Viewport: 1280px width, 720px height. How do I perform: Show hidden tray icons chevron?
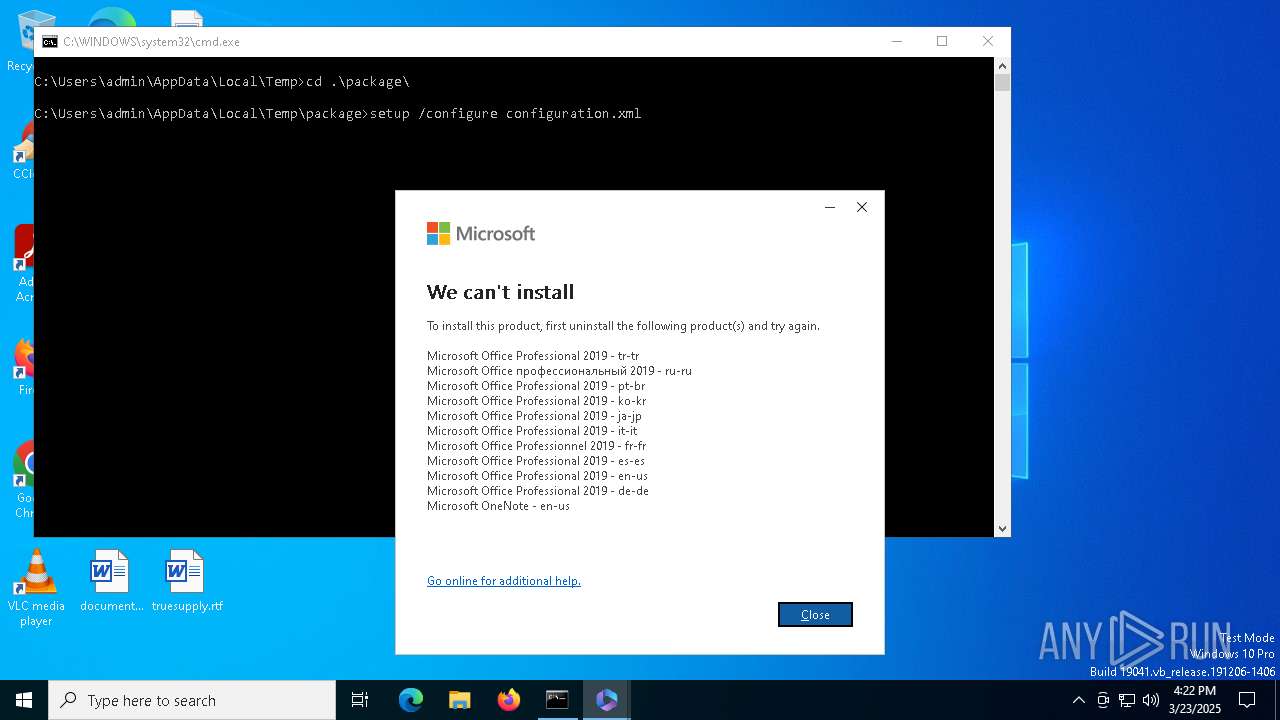pyautogui.click(x=1078, y=700)
